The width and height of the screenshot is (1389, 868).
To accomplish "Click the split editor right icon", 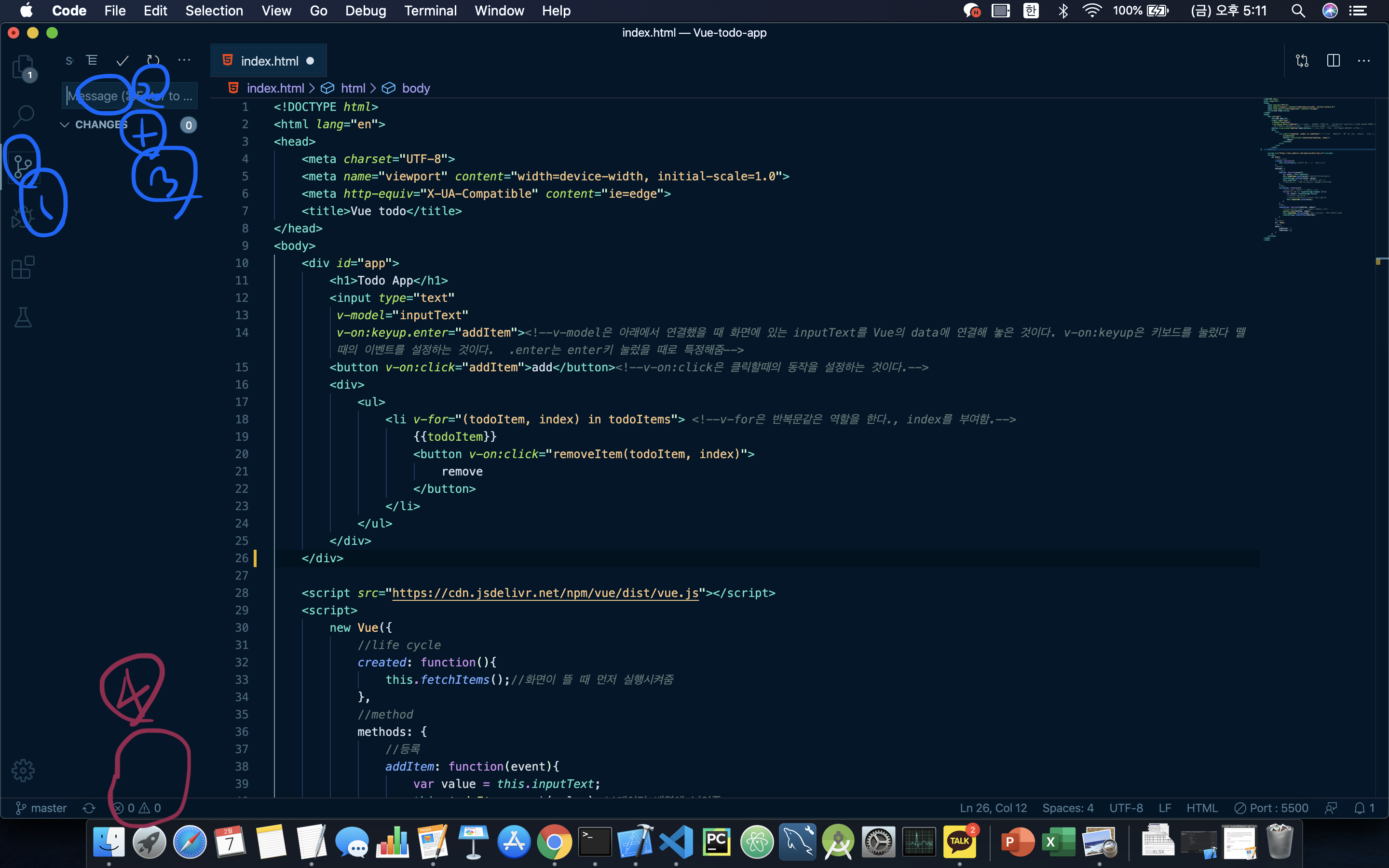I will tap(1333, 61).
